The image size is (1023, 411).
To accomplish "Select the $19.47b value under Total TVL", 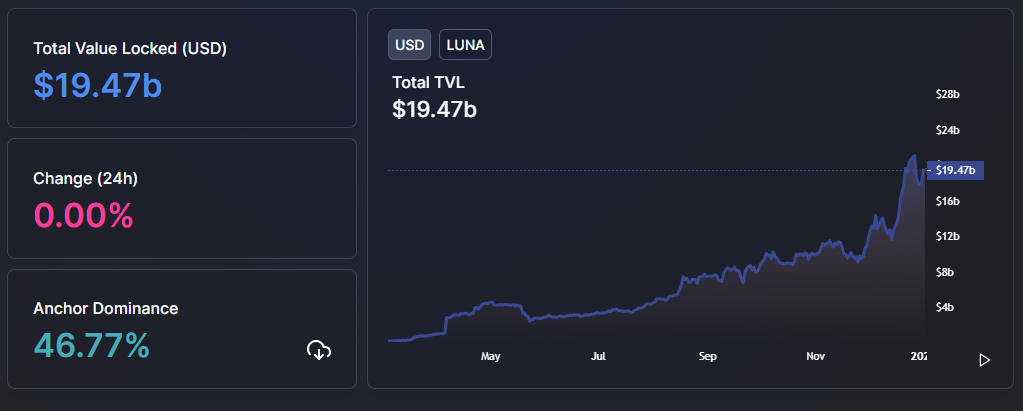I will pyautogui.click(x=435, y=108).
